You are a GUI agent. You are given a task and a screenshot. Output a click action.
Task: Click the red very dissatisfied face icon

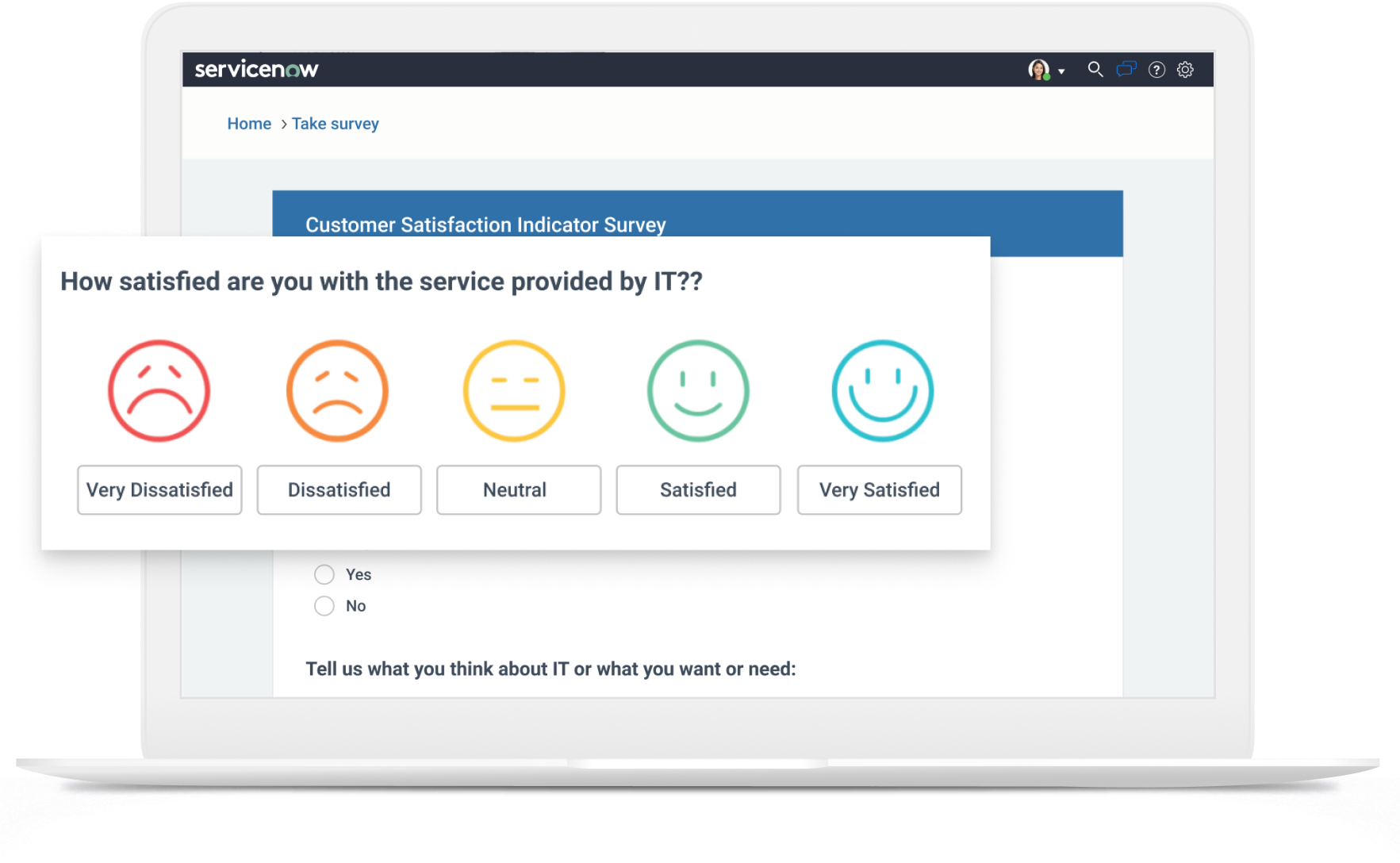point(159,390)
